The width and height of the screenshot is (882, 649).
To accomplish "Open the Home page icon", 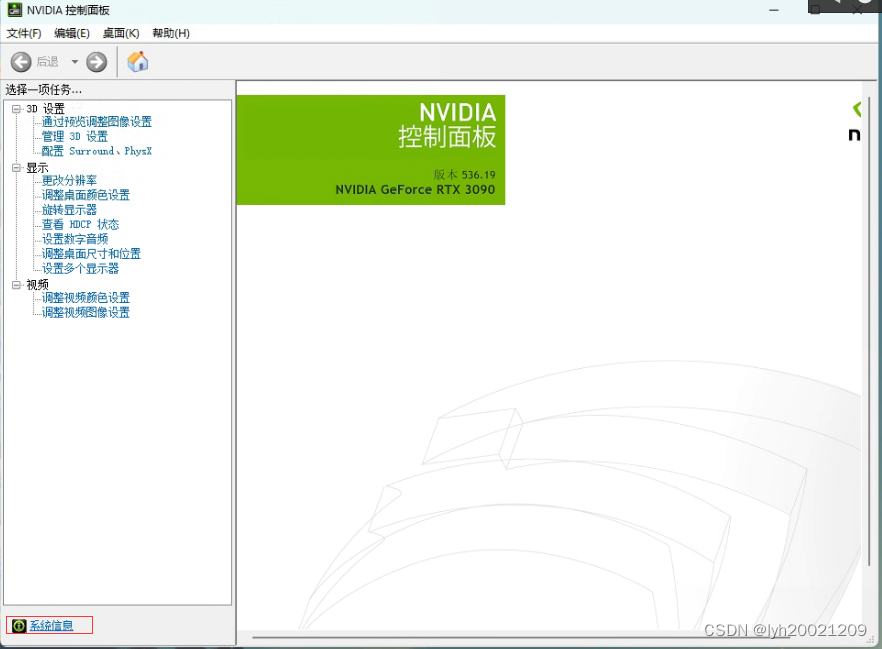I will point(137,61).
